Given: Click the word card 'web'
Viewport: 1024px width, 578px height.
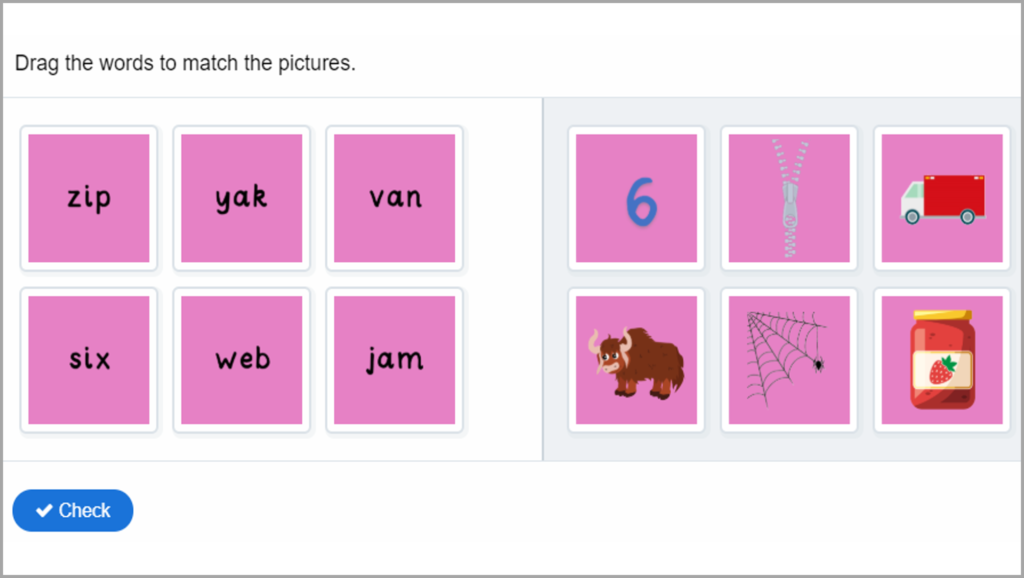Looking at the screenshot, I should point(241,360).
